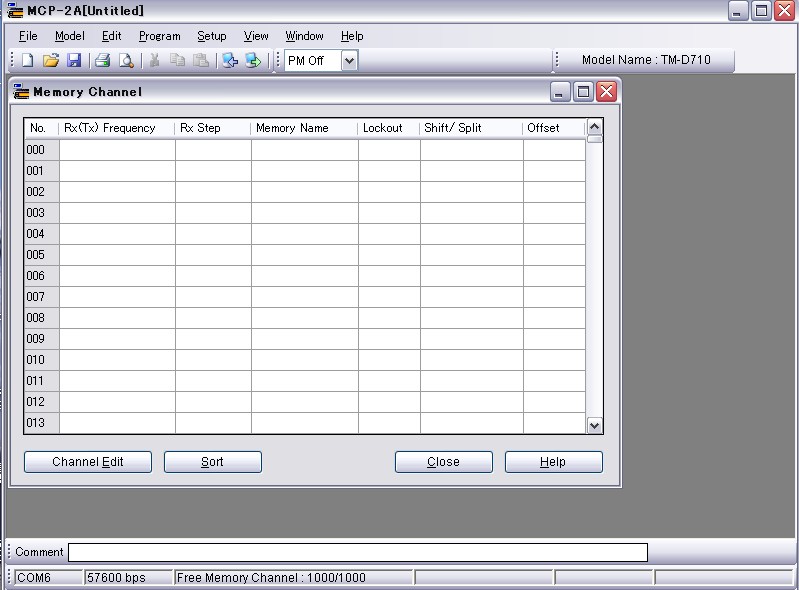Select channel row 009
This screenshot has width=799, height=590.
tap(305, 339)
